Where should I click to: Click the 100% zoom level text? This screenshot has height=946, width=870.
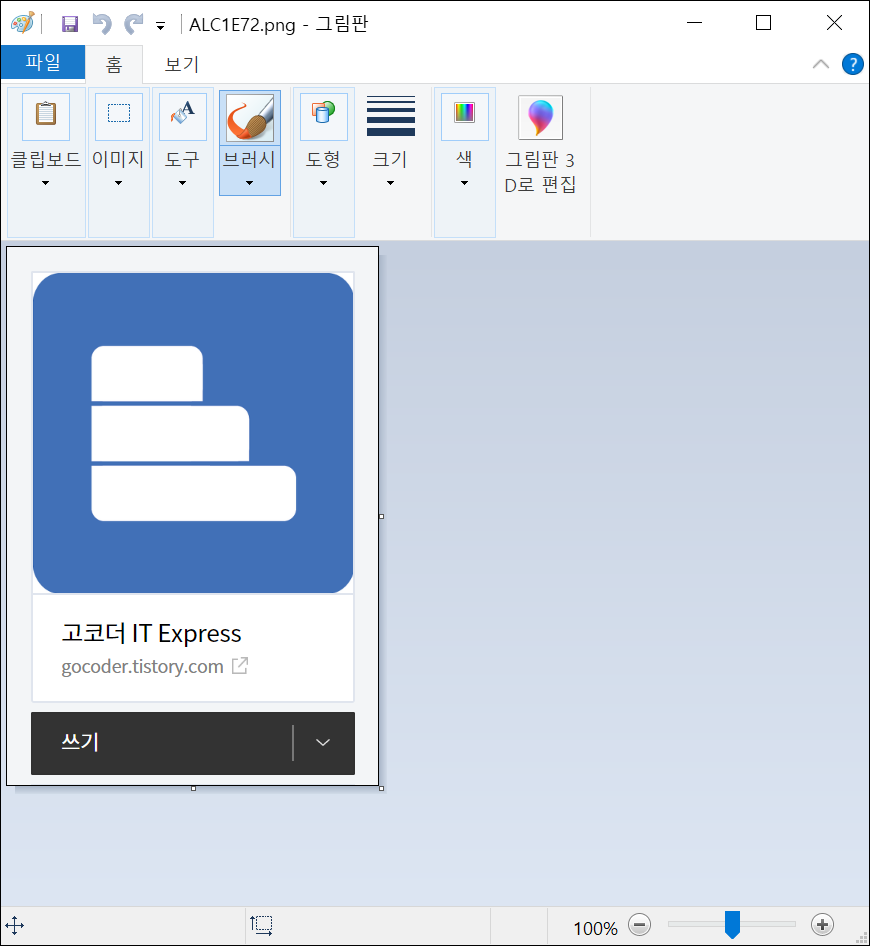595,928
